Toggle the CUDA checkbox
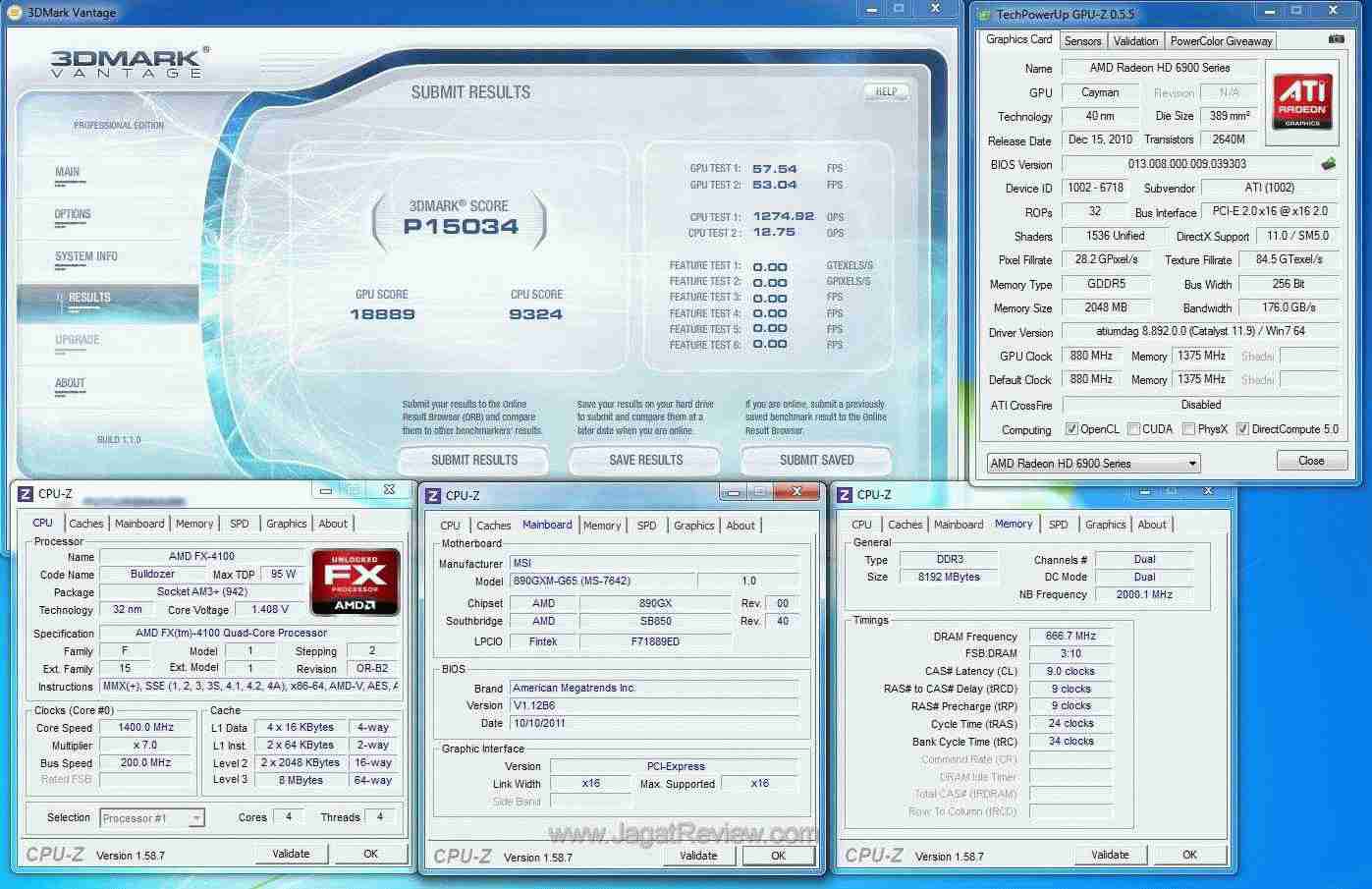 click(x=1133, y=429)
